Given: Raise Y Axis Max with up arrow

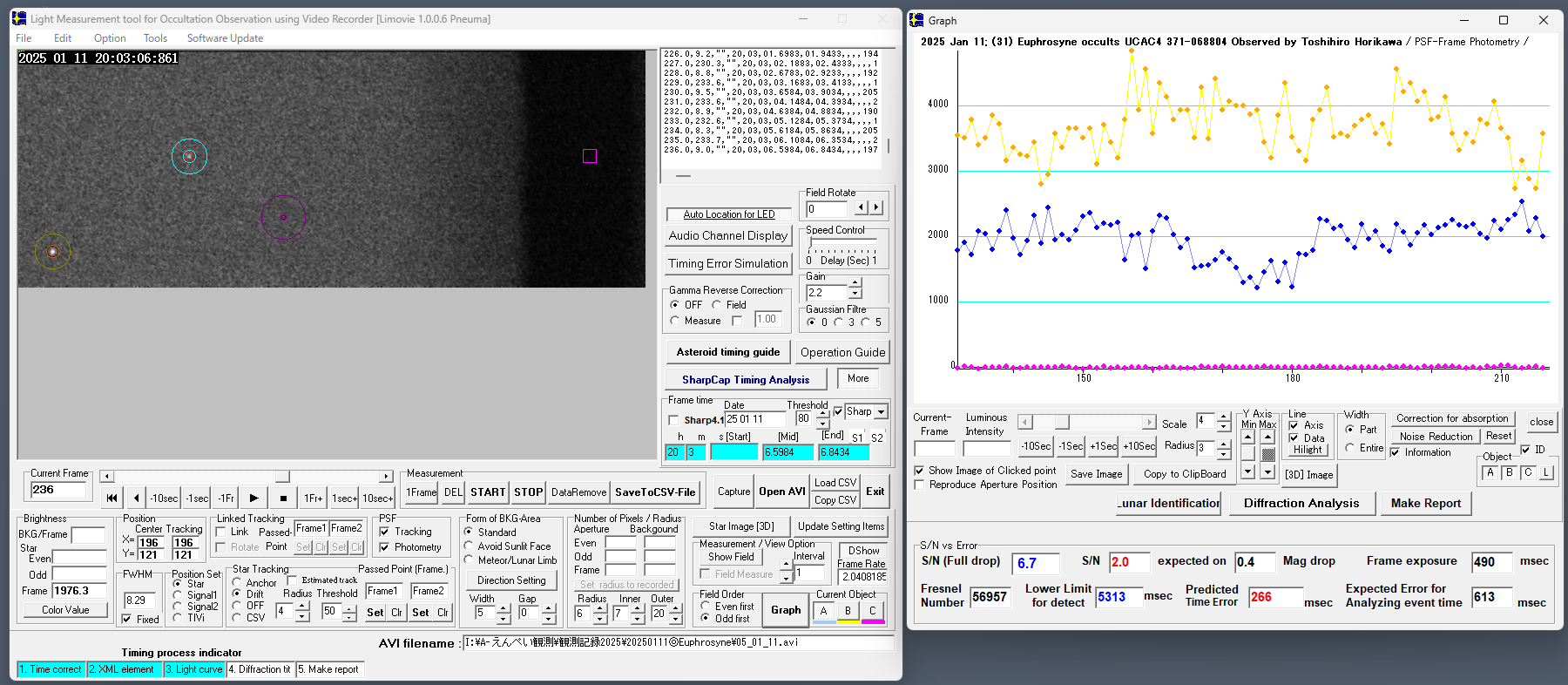Looking at the screenshot, I should (x=1267, y=437).
